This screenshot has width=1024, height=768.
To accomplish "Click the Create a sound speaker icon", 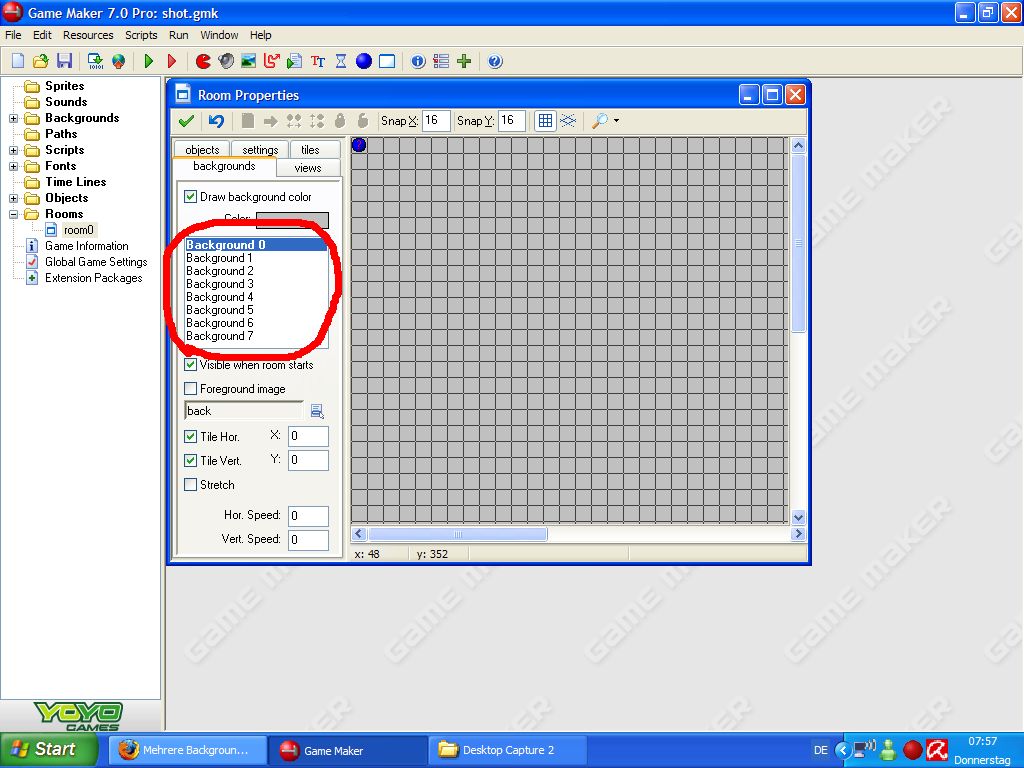I will 226,61.
